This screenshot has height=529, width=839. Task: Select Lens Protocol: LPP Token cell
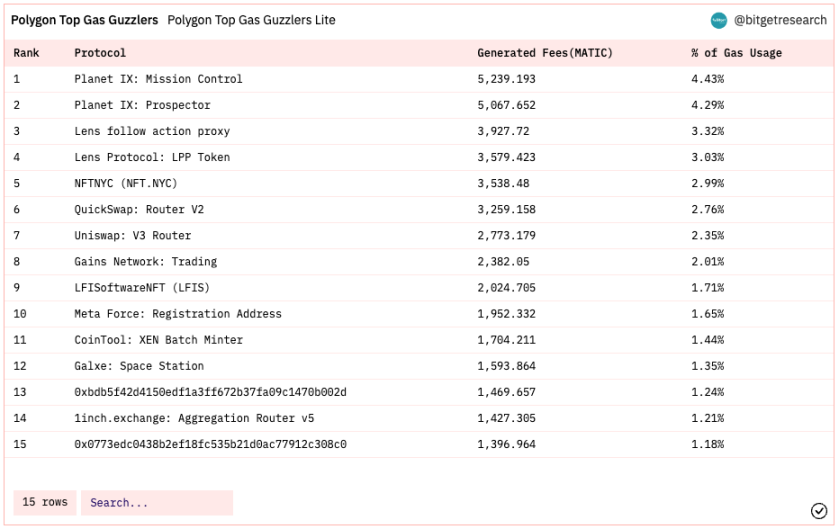coord(152,157)
